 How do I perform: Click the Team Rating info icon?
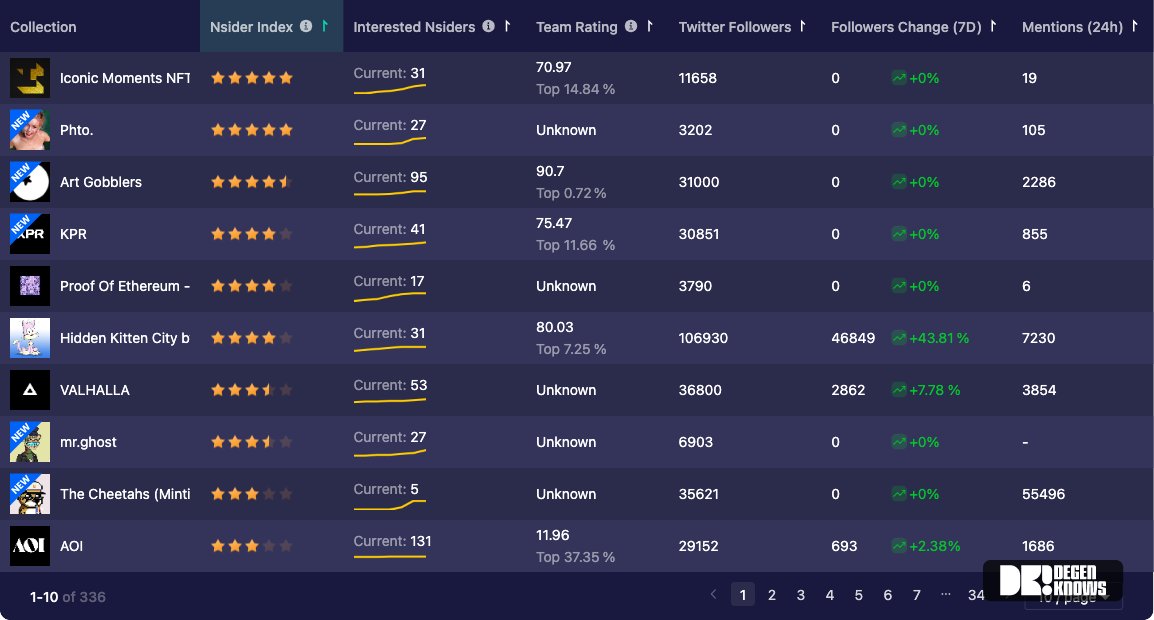click(x=631, y=27)
